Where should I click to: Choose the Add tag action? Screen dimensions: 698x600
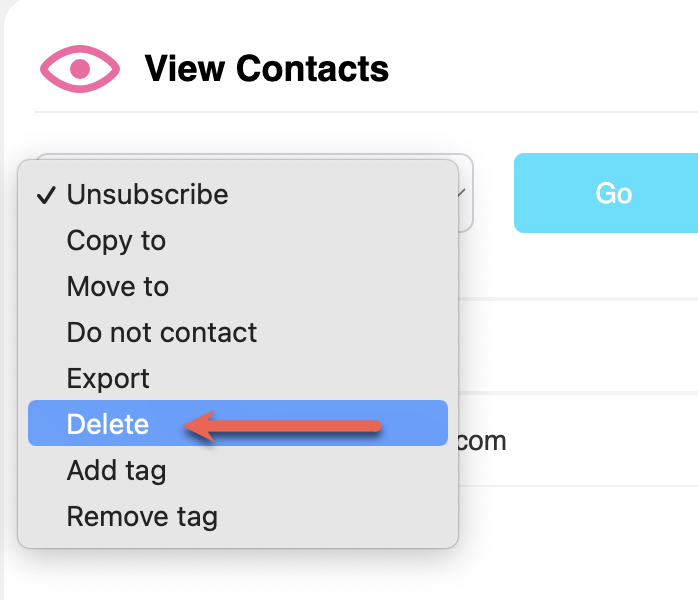[x=116, y=471]
